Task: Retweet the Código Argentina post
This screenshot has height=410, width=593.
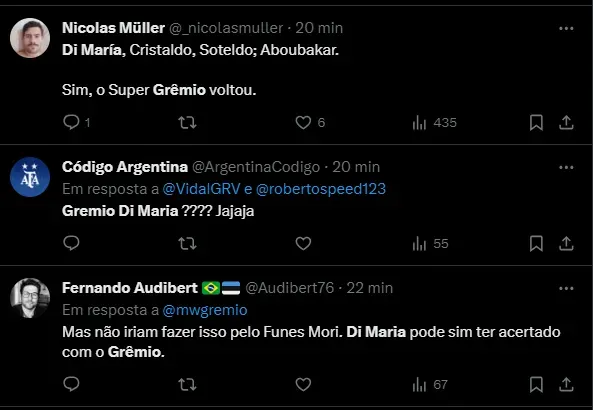Action: coord(187,244)
